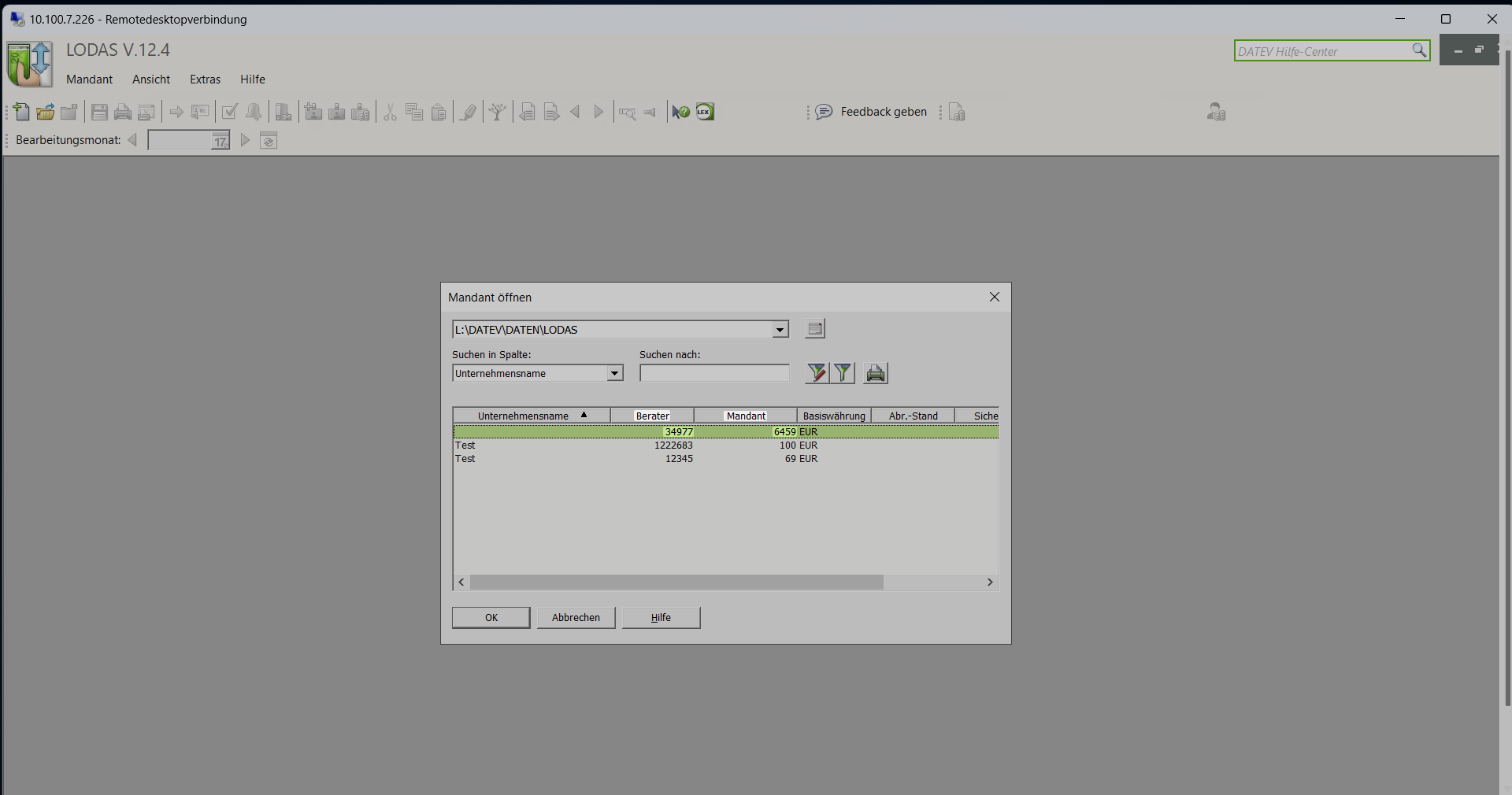The height and width of the screenshot is (795, 1512).
Task: Select the row with Berater 1222683
Action: tap(673, 446)
